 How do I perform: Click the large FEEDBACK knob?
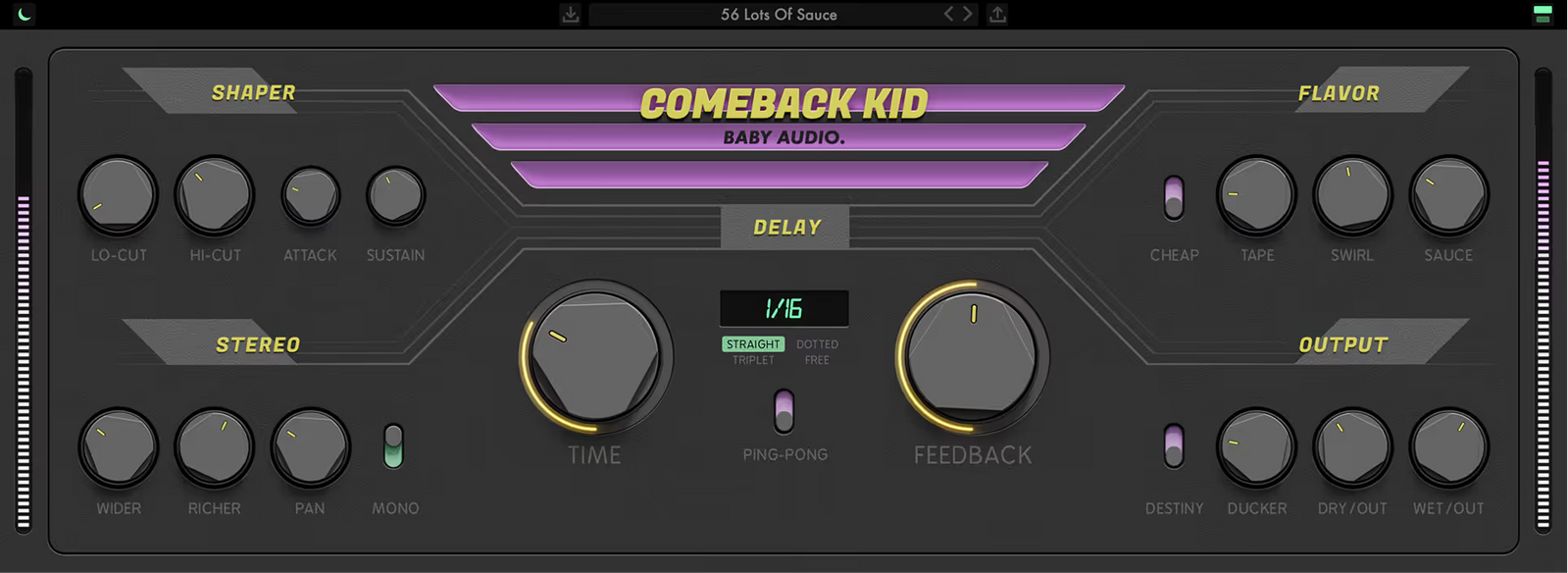[x=972, y=356]
